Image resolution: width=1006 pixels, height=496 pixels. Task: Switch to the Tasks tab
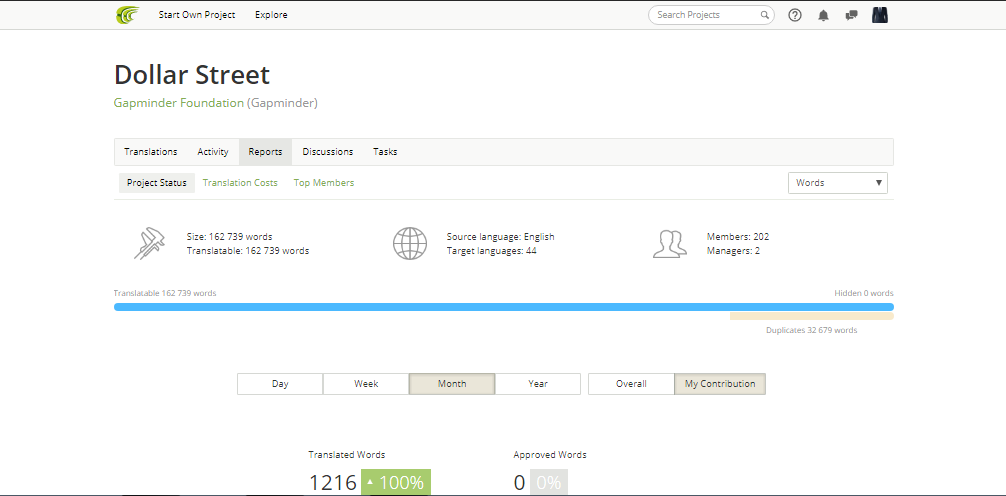(x=385, y=152)
